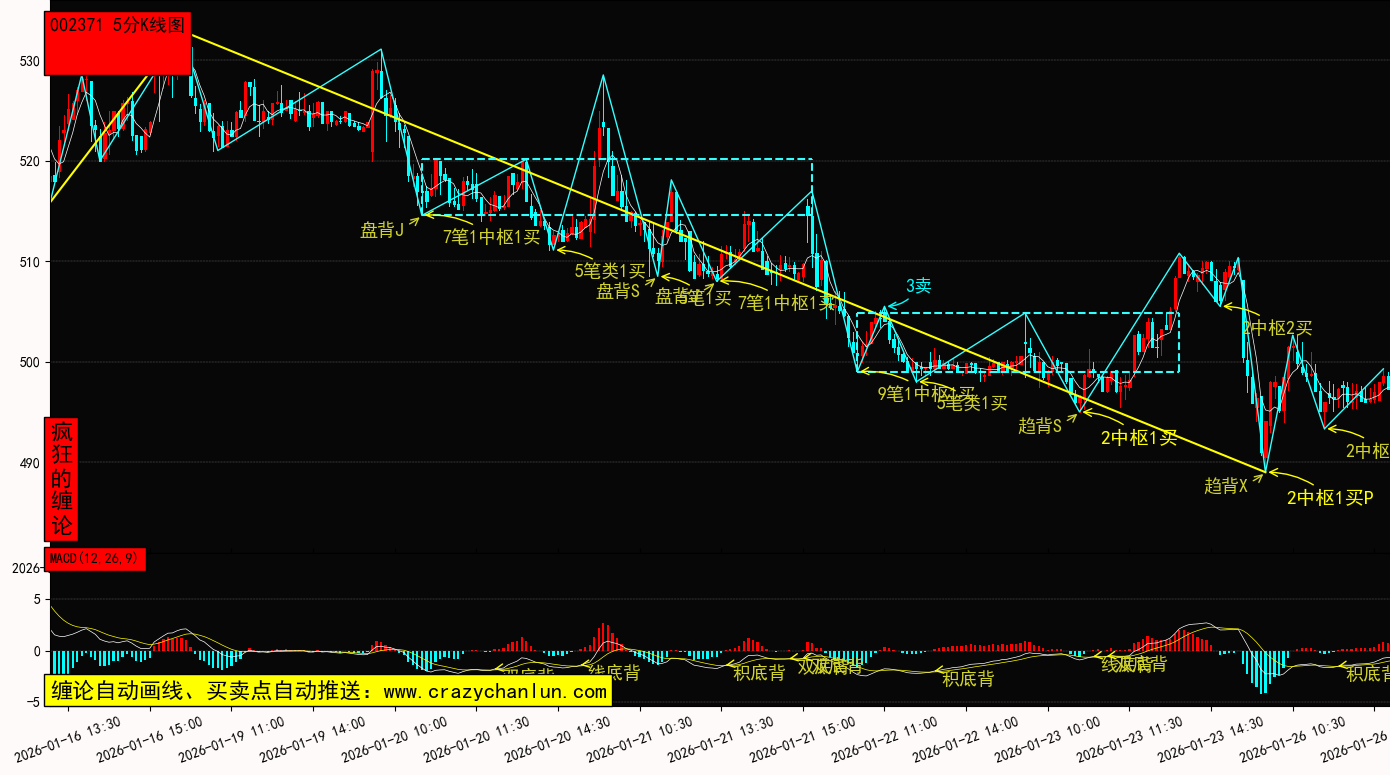The image size is (1390, 775).
Task: Click the MACD(12,26,9) indicator label
Action: tap(95, 558)
